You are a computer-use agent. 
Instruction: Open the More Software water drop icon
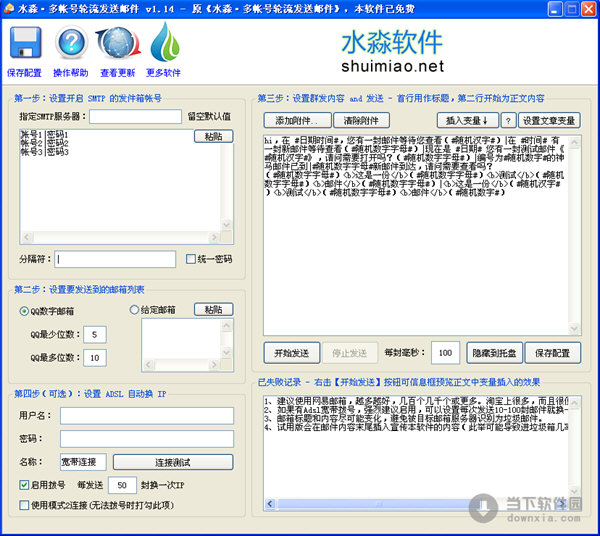pos(164,44)
